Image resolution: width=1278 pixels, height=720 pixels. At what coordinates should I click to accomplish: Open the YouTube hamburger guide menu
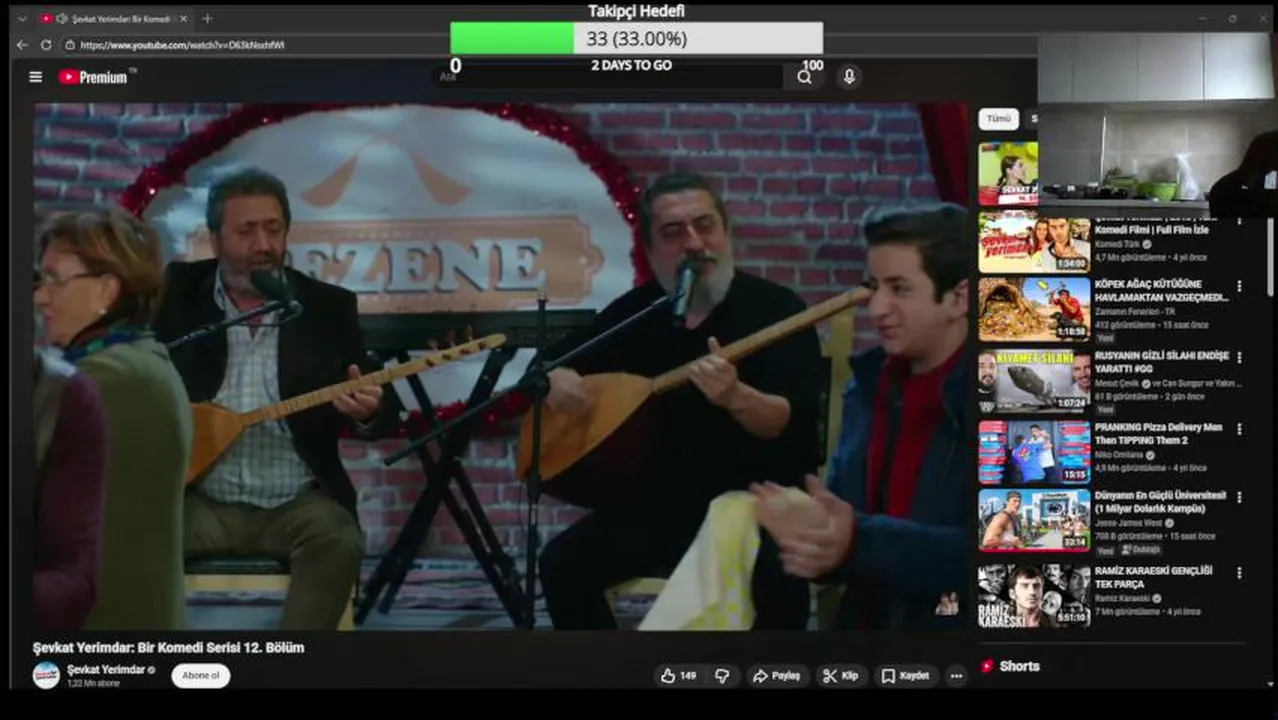(x=36, y=77)
